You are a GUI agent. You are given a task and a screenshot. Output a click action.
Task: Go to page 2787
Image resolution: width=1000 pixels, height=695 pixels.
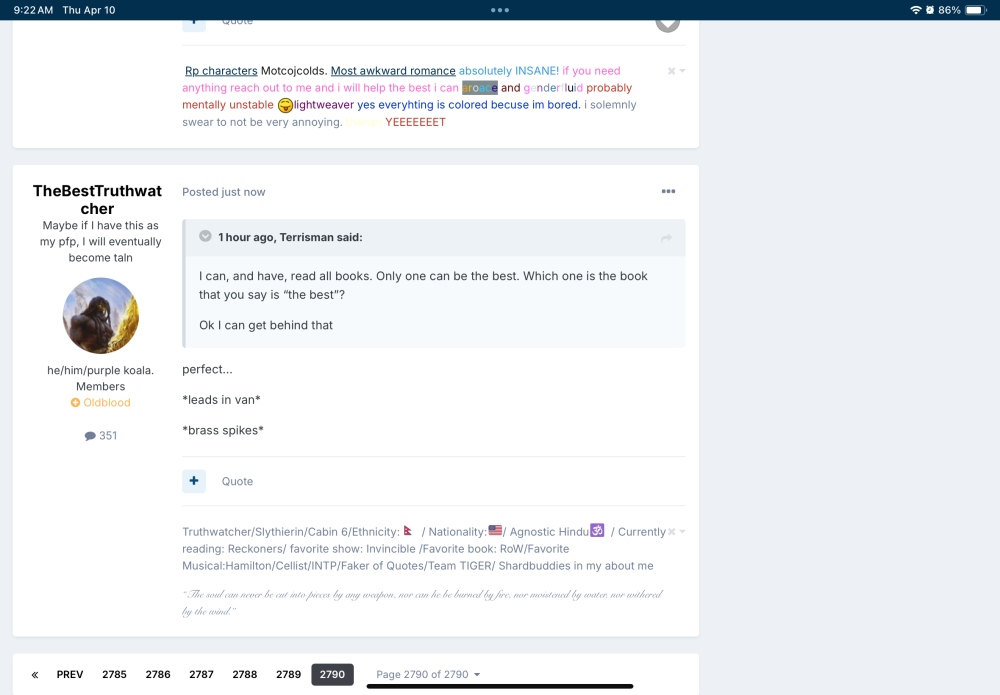tap(201, 675)
